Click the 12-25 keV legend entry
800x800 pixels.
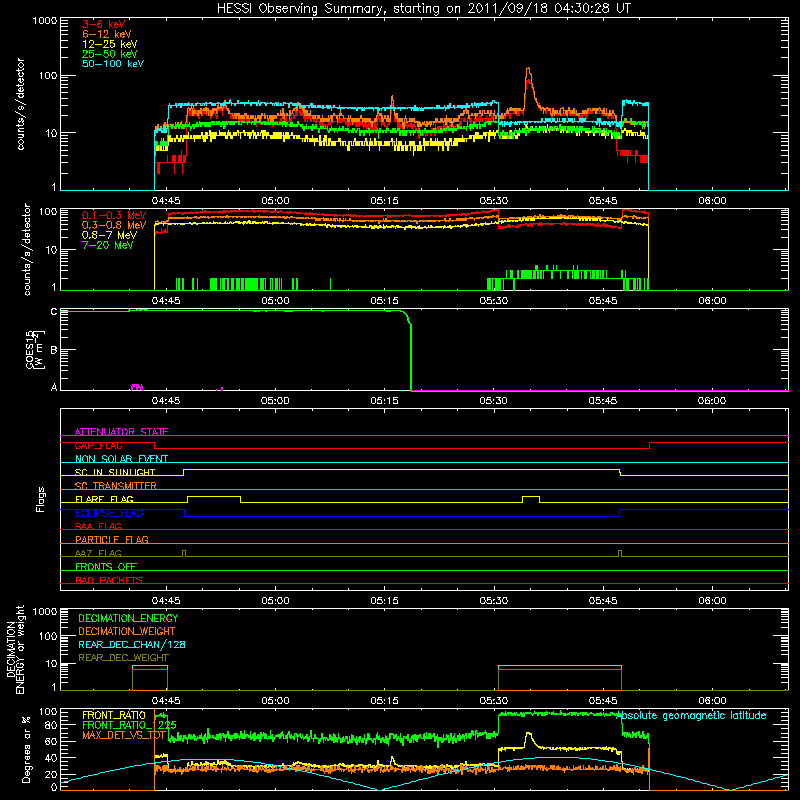click(110, 44)
